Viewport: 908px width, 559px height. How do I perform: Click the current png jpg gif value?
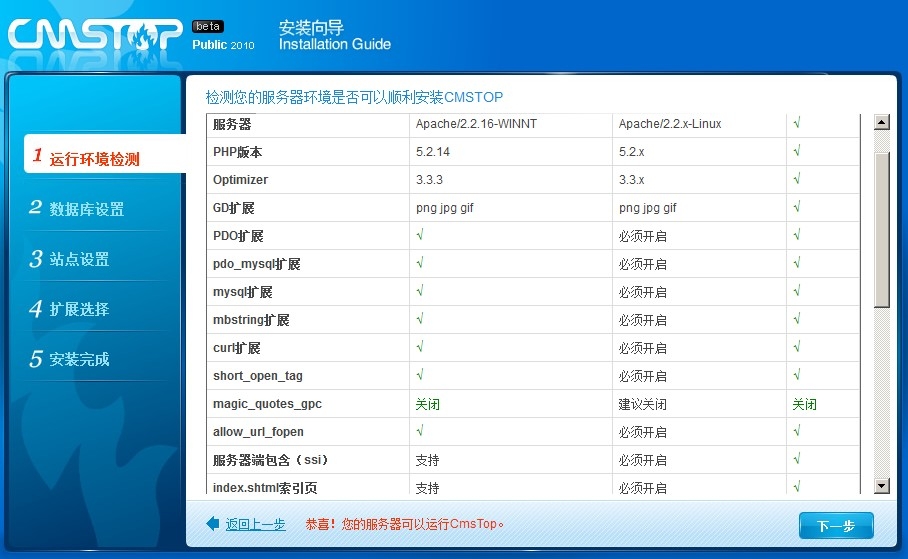(x=444, y=208)
